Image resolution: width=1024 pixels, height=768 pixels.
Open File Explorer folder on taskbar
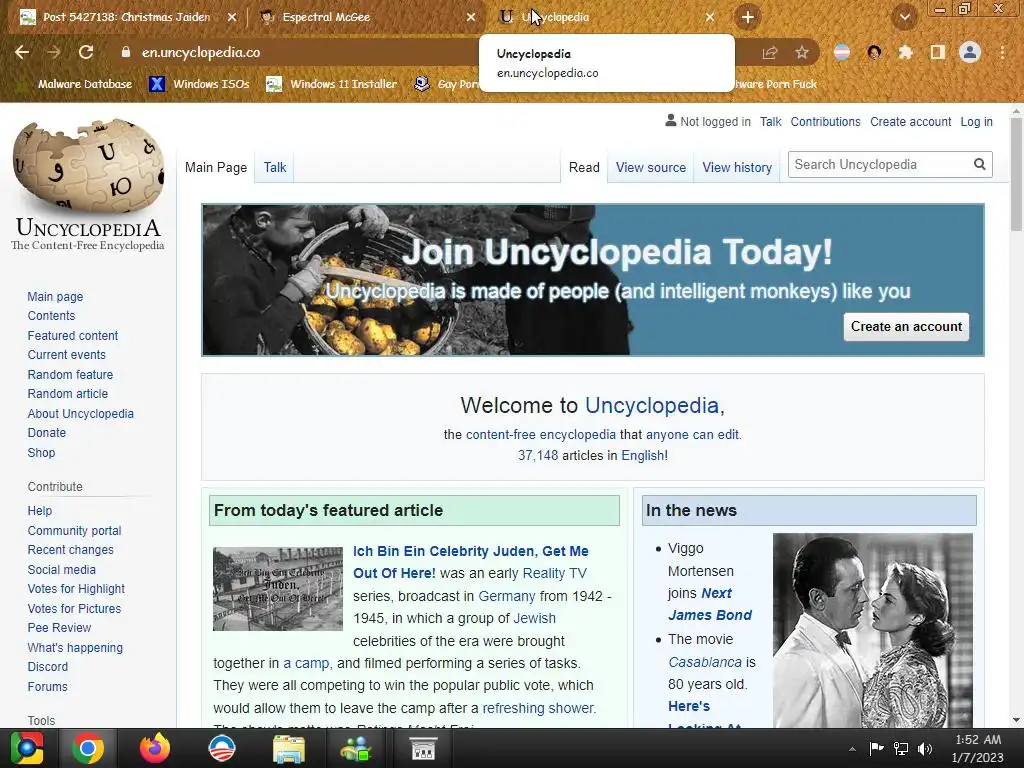(x=289, y=749)
